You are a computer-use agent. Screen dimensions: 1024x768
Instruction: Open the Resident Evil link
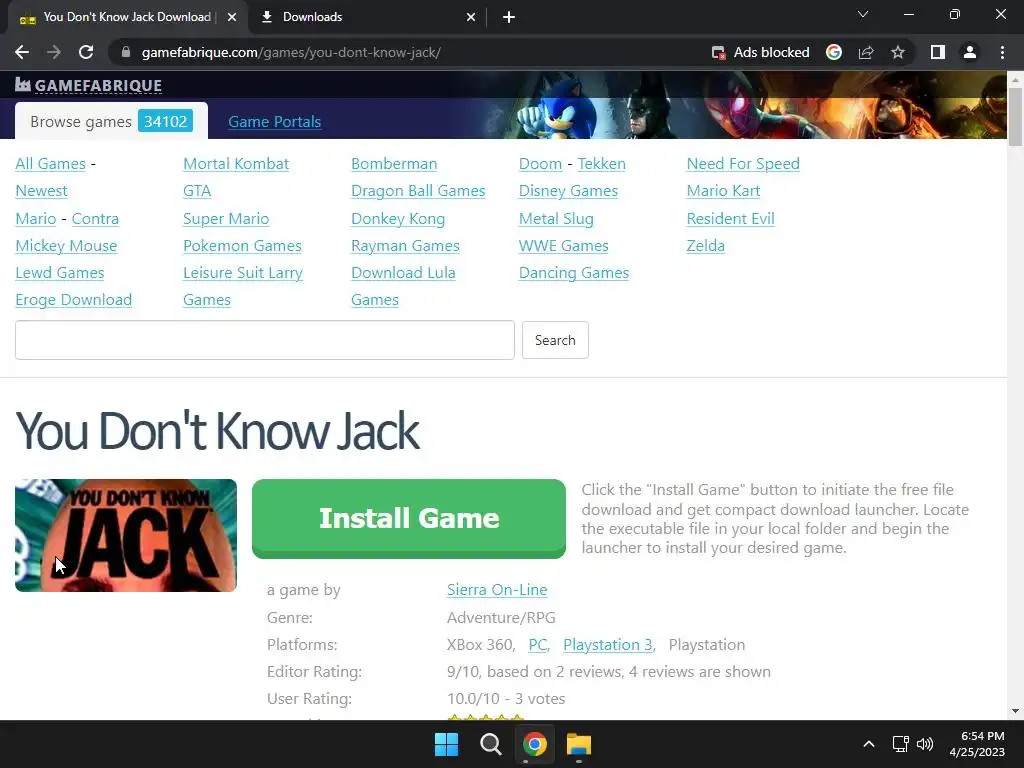pos(730,218)
